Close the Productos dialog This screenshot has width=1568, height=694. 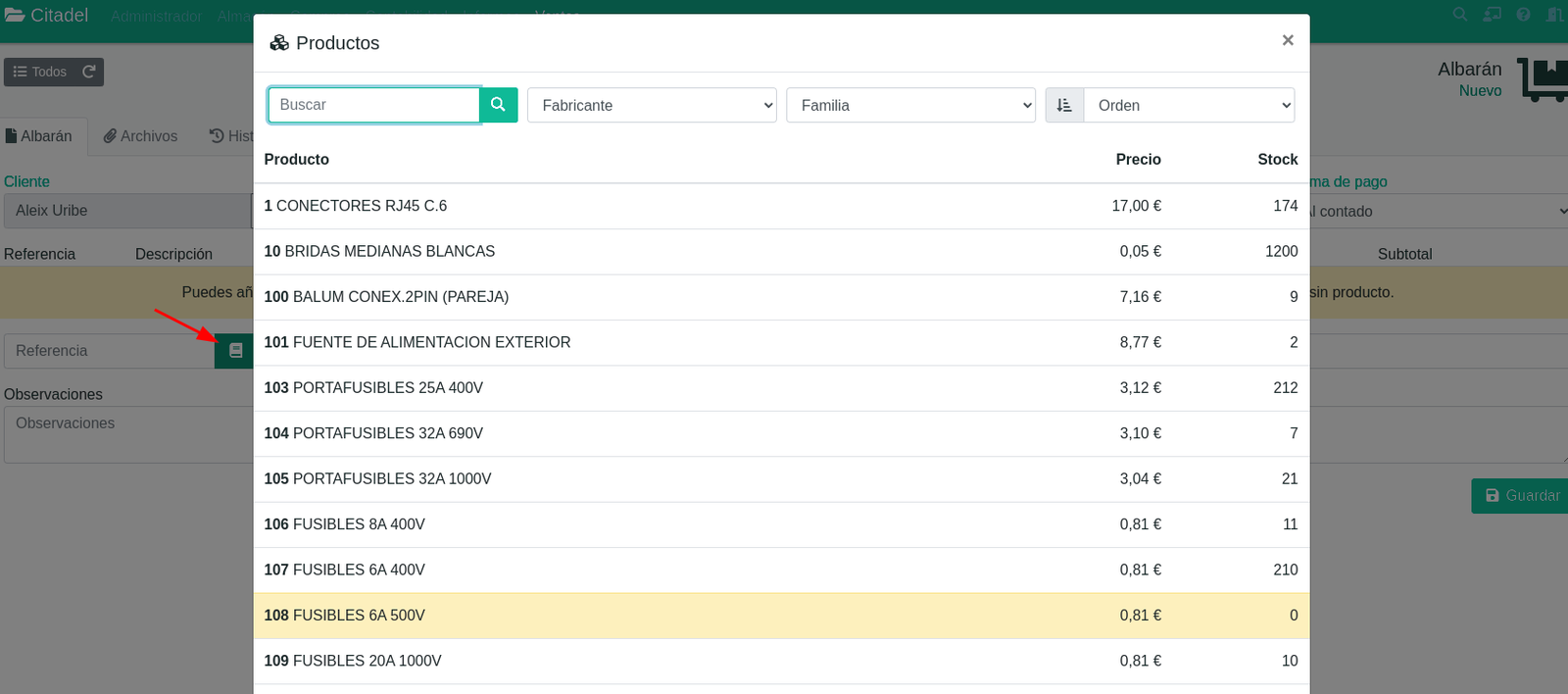1288,40
